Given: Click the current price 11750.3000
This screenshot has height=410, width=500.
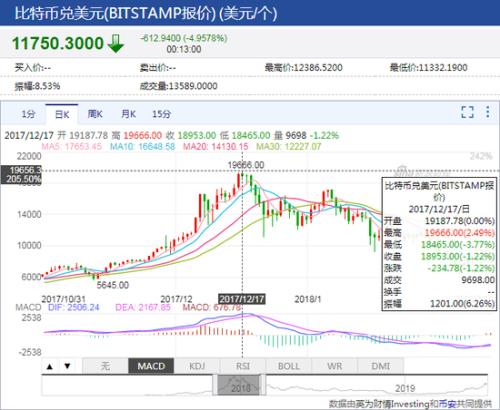Looking at the screenshot, I should 58,43.
